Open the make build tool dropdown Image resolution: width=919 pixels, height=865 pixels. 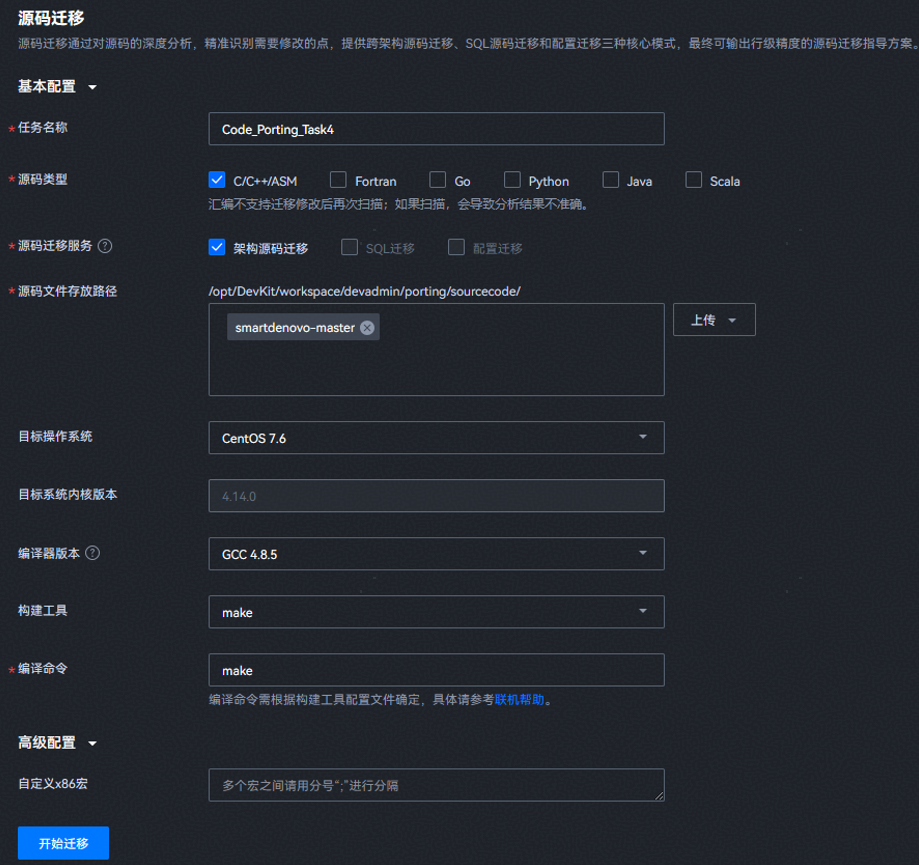click(436, 612)
